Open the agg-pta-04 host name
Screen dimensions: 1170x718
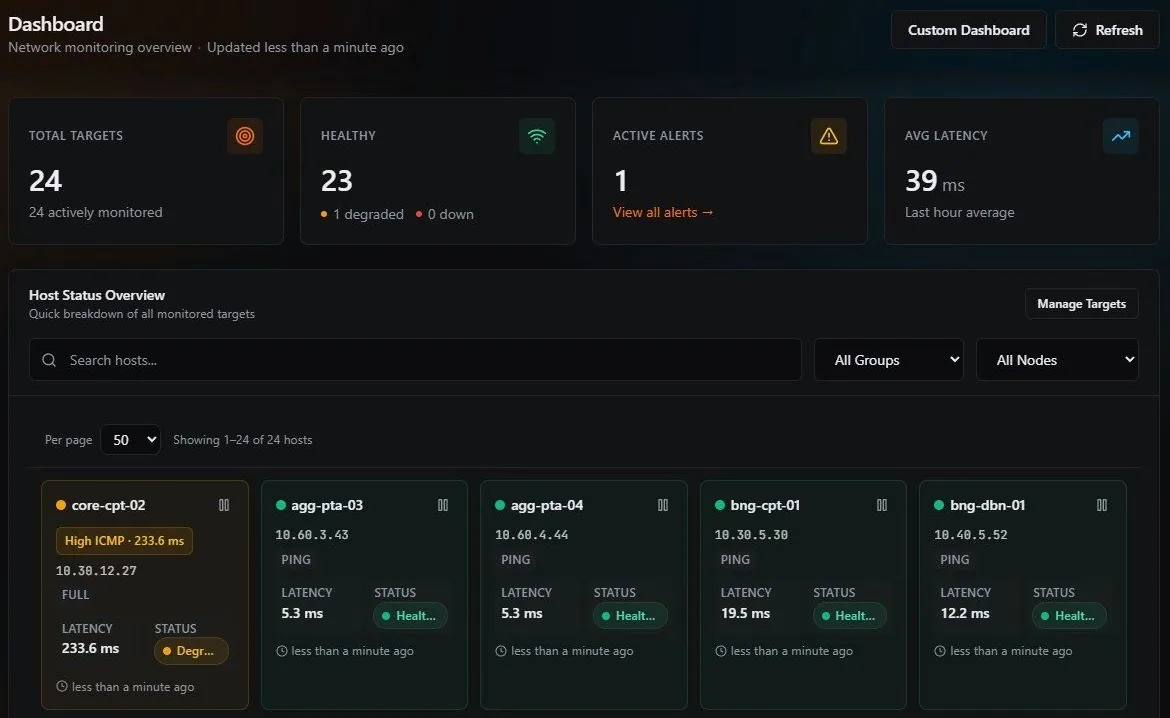tap(547, 505)
